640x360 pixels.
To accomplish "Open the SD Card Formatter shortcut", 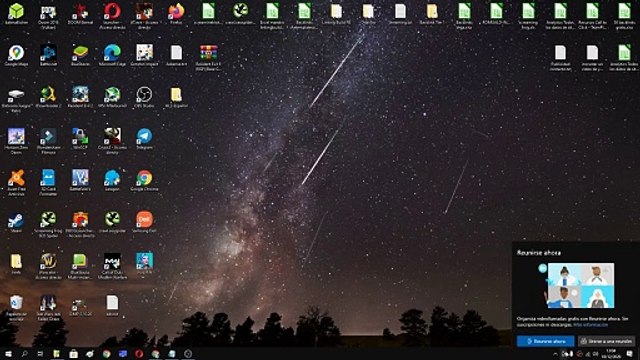I will pos(48,183).
